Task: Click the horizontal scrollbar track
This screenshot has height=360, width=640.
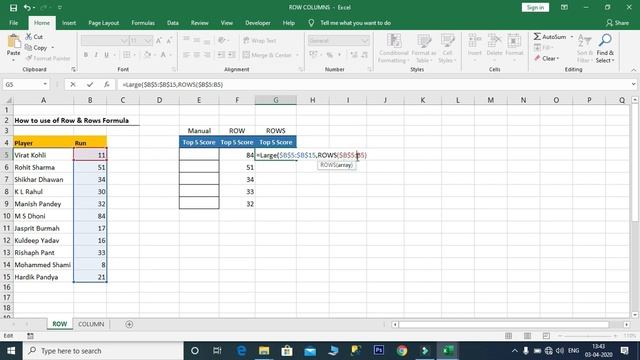Action: [510, 324]
